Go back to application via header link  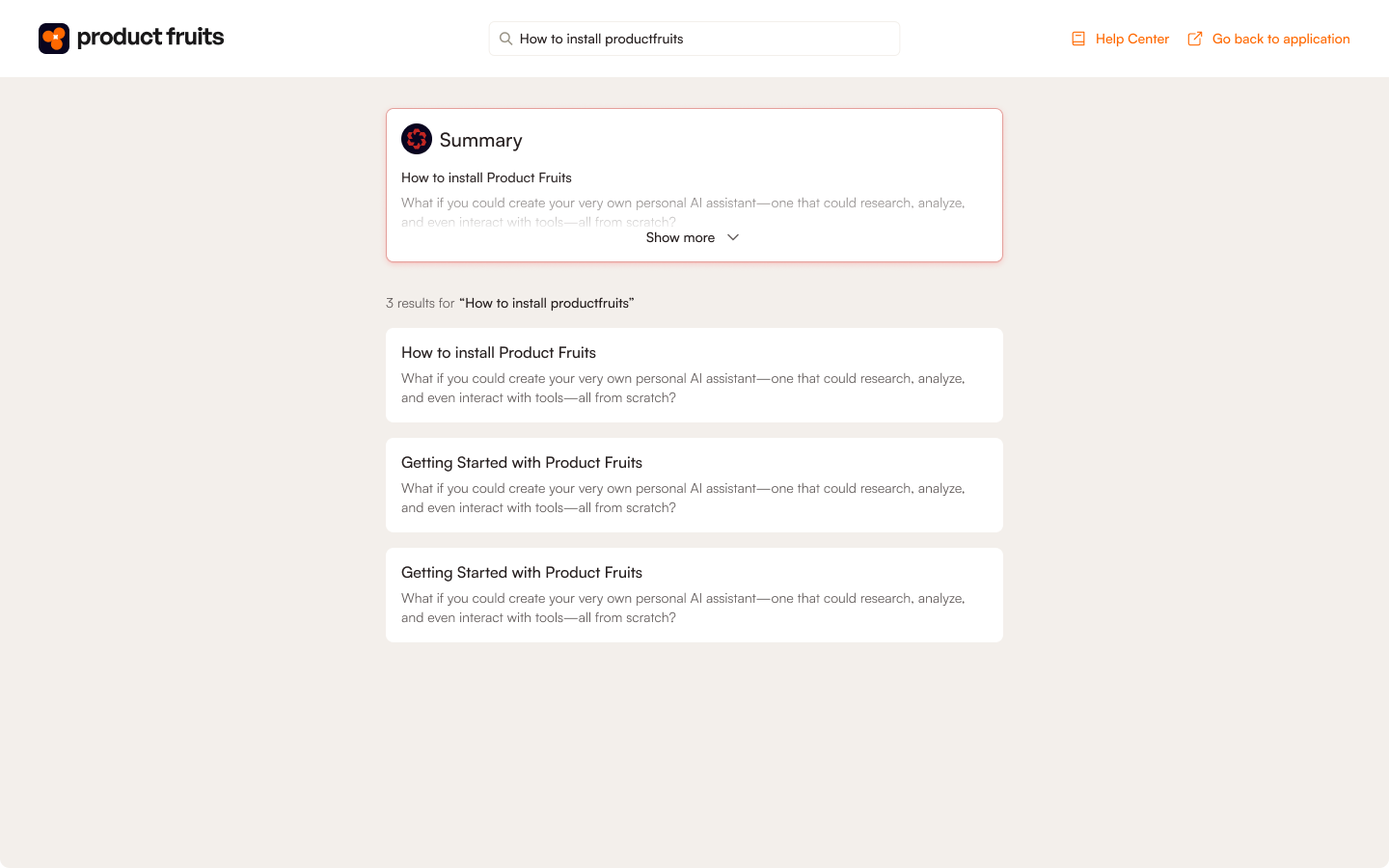[x=1280, y=39]
